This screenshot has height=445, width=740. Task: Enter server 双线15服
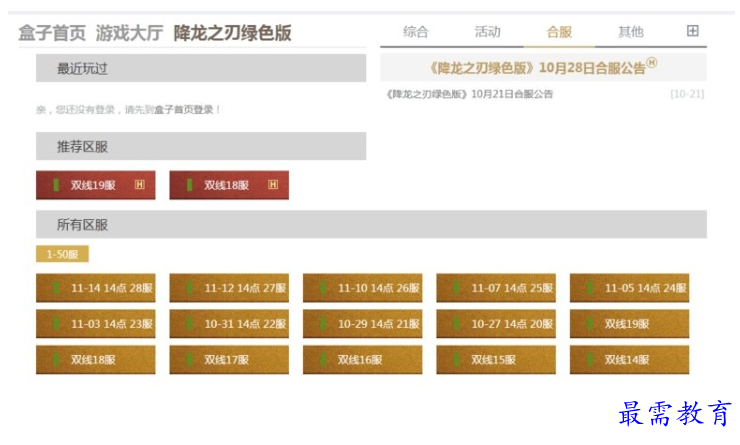(496, 360)
